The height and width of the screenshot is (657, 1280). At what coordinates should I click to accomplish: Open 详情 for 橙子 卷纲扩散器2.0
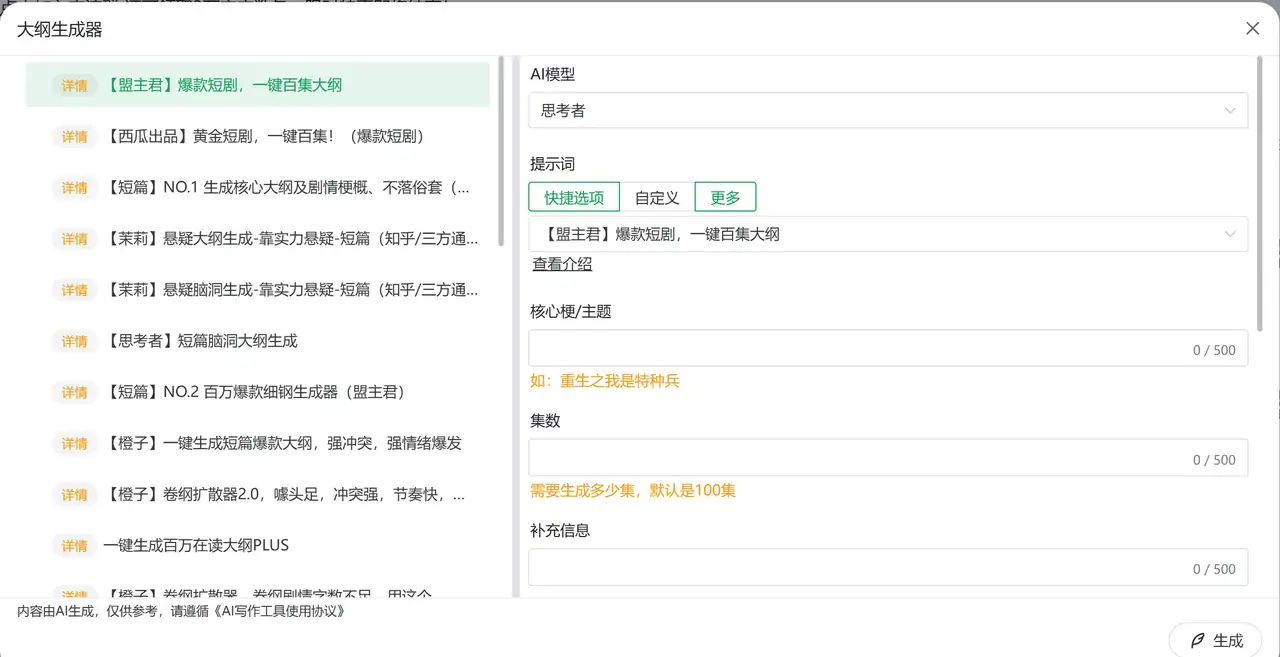(x=75, y=495)
